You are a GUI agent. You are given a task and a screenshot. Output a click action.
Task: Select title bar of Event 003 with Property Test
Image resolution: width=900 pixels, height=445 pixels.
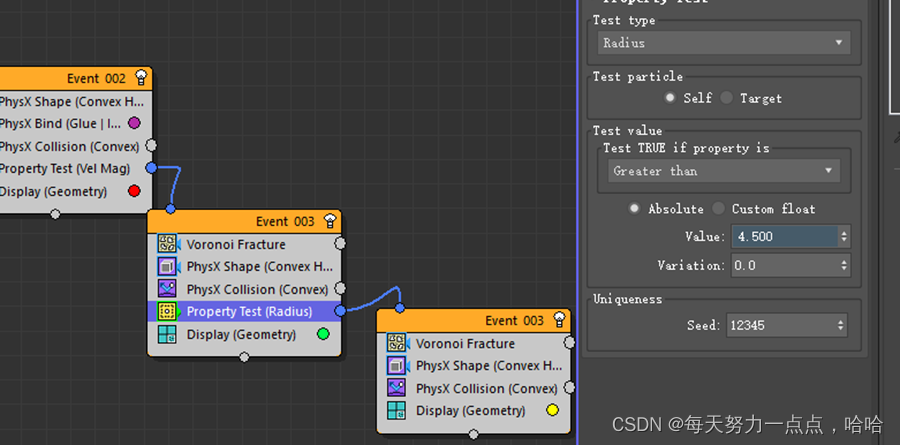[244, 221]
